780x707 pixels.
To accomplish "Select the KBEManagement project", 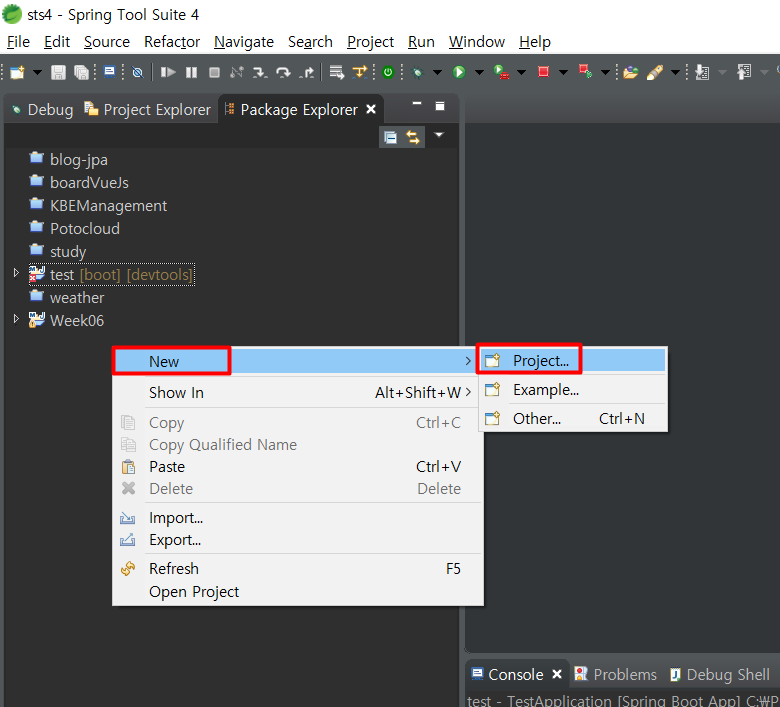I will (x=98, y=205).
